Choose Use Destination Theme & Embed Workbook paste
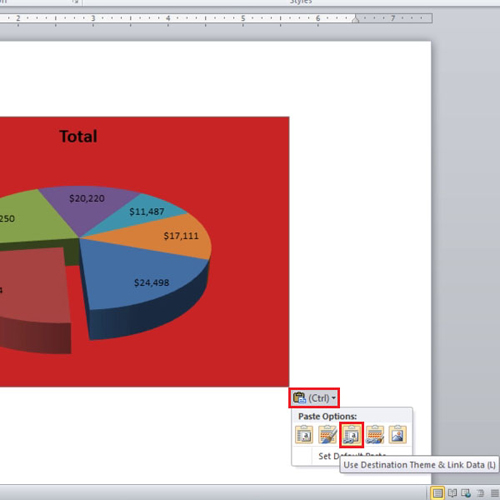The image size is (500, 500). click(304, 434)
